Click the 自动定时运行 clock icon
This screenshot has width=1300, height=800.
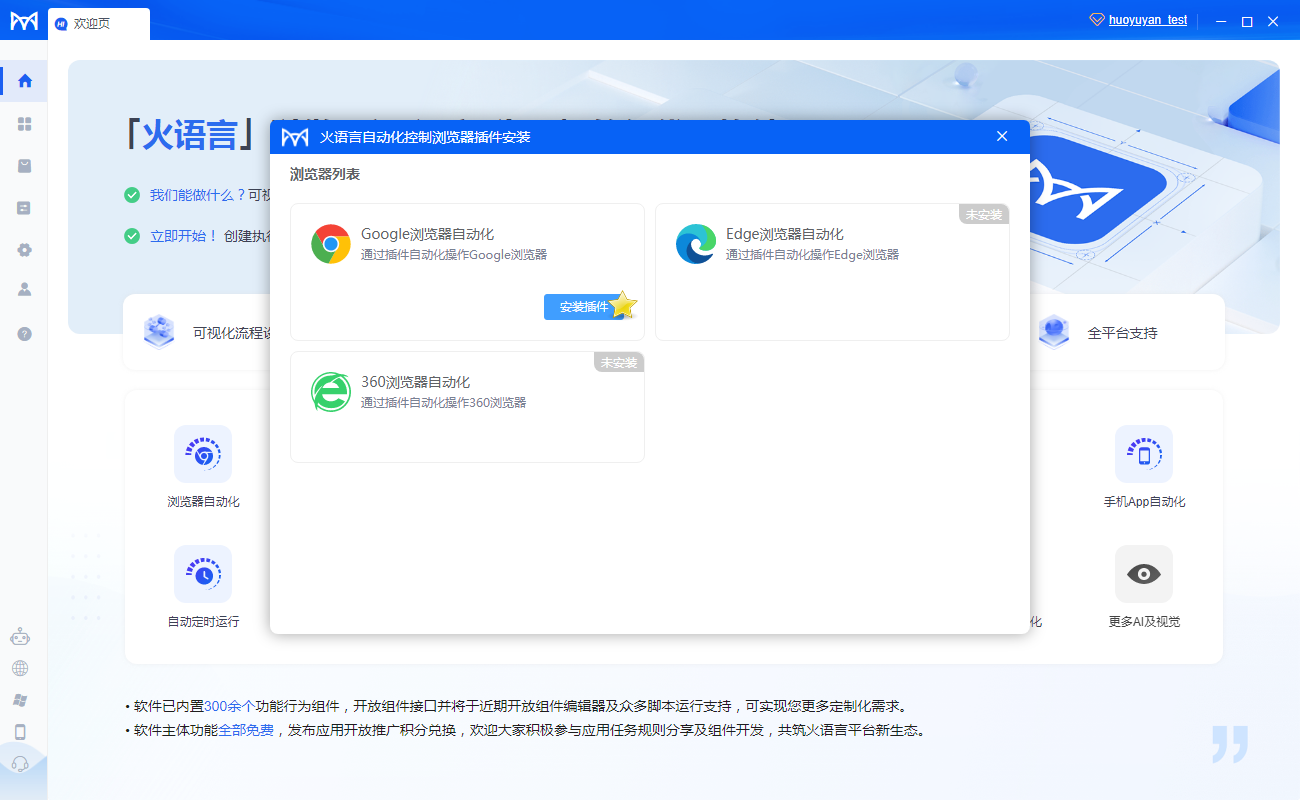click(x=203, y=574)
